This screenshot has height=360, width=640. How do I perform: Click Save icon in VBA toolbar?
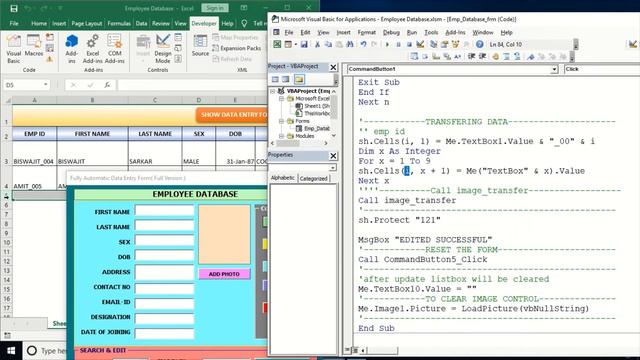(x=304, y=44)
